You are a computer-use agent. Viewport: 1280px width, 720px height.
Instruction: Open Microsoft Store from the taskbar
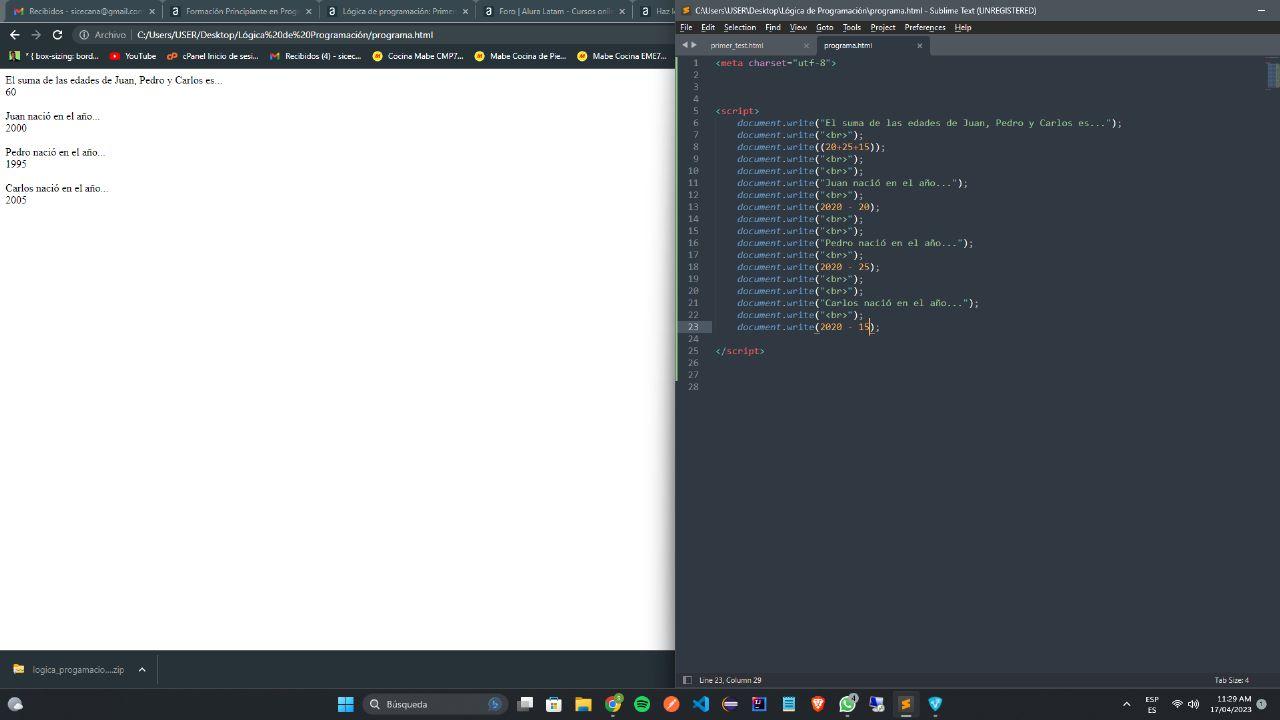click(554, 704)
